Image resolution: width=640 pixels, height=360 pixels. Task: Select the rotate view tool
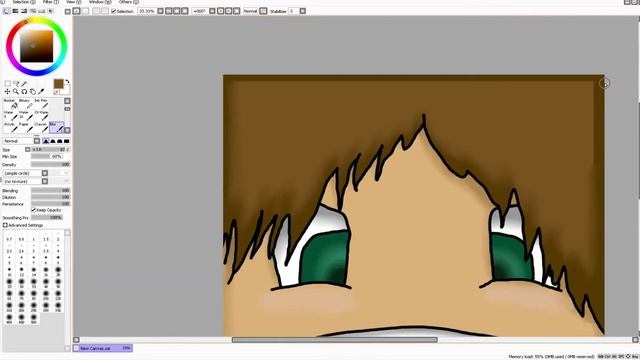click(x=24, y=92)
